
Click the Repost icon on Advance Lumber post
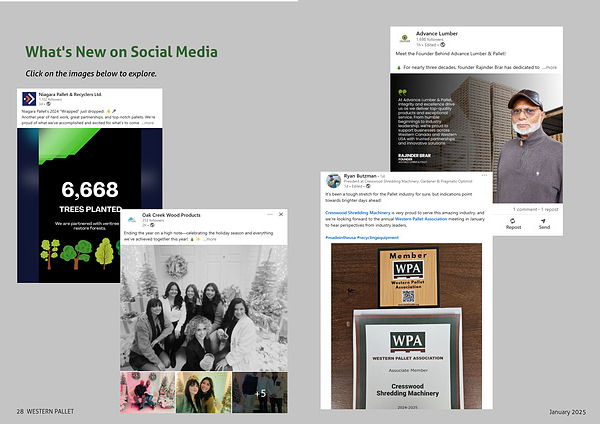513,224
